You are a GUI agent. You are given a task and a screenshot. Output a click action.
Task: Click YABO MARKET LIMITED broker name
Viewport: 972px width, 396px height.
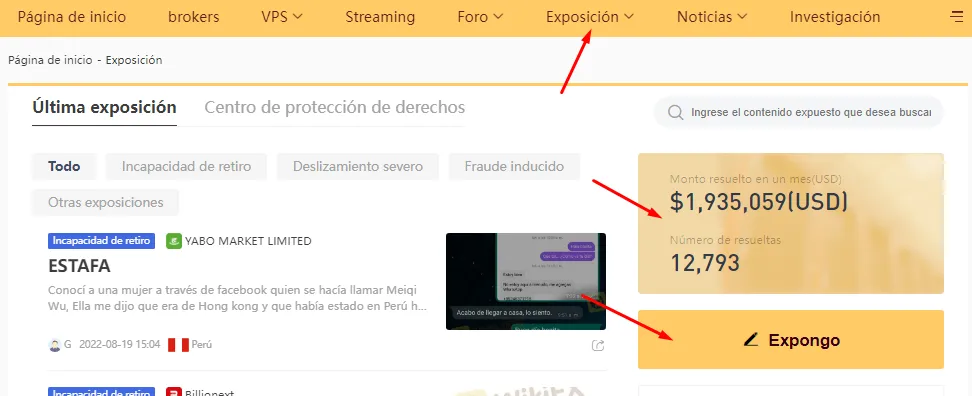click(248, 241)
